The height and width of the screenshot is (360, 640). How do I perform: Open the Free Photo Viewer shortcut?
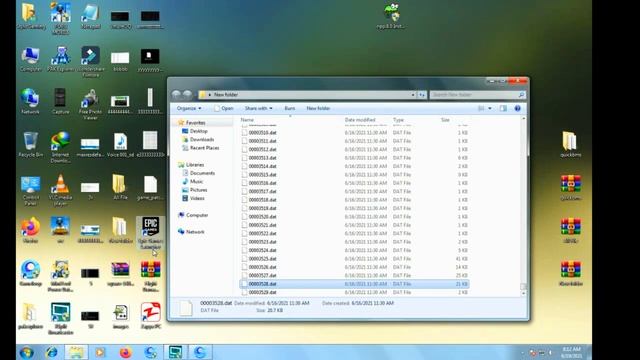pos(90,104)
